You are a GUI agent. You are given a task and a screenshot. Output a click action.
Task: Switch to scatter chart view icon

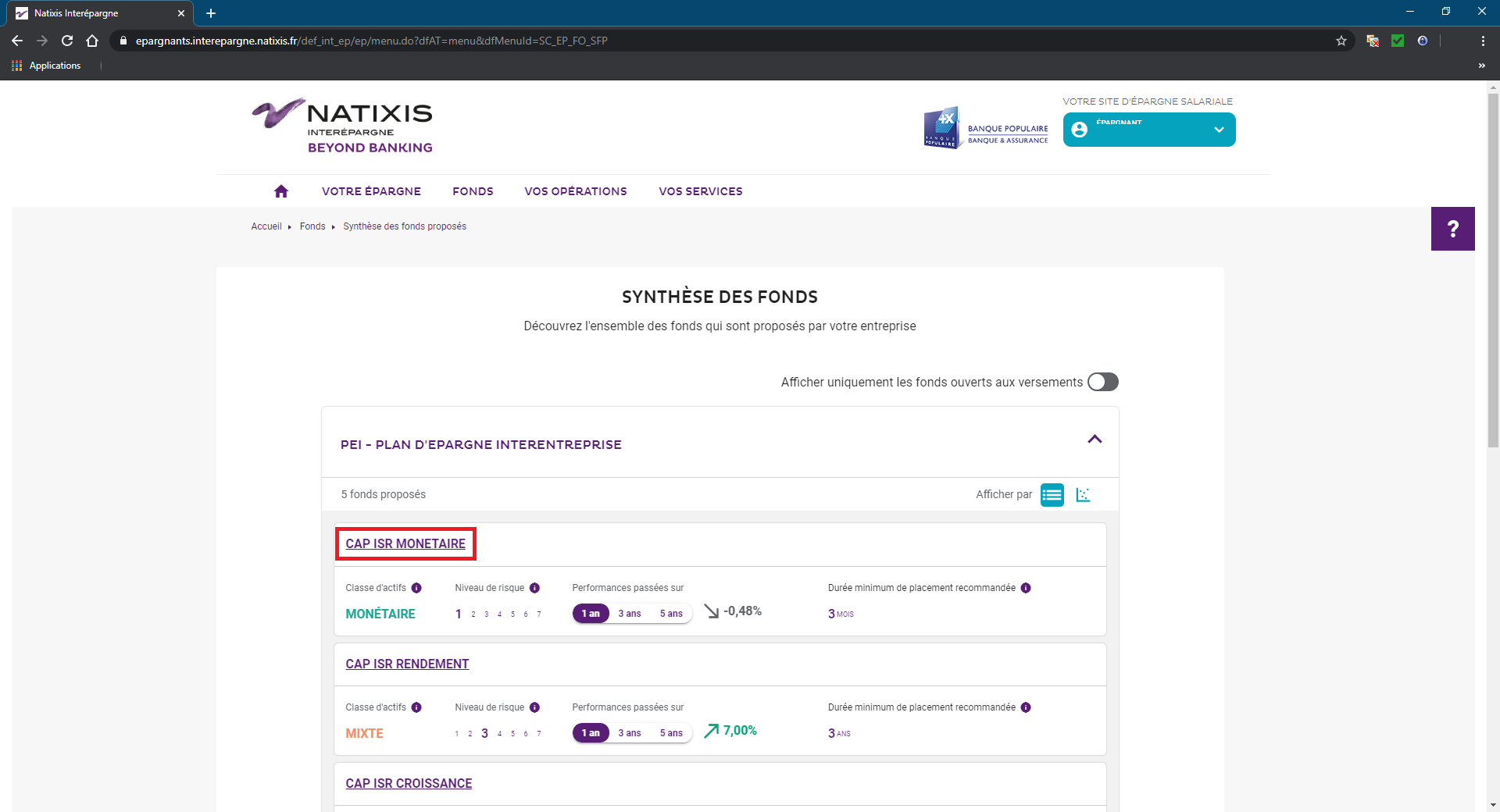coord(1083,495)
